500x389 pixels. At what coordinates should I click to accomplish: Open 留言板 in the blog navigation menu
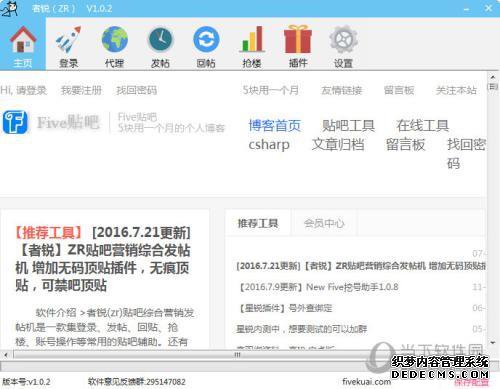pyautogui.click(x=405, y=145)
